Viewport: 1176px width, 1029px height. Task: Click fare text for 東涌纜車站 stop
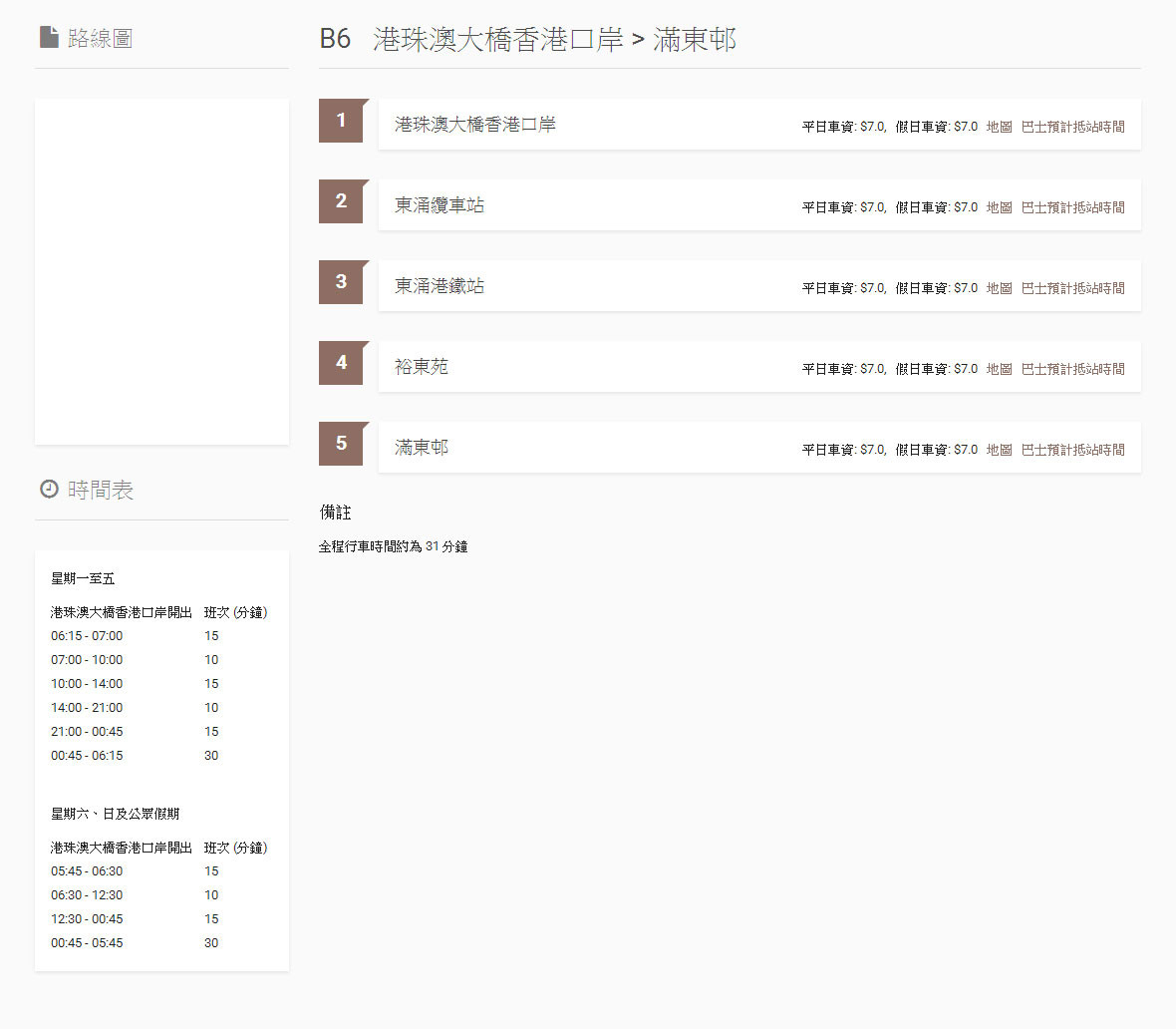pyautogui.click(x=890, y=207)
